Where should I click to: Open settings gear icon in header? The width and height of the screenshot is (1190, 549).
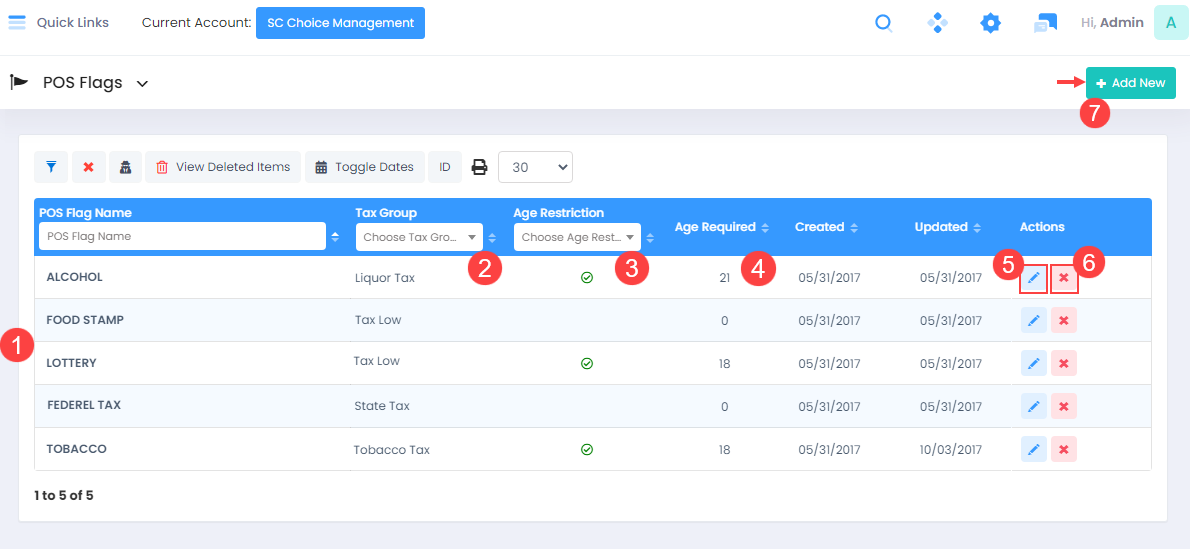[x=990, y=23]
